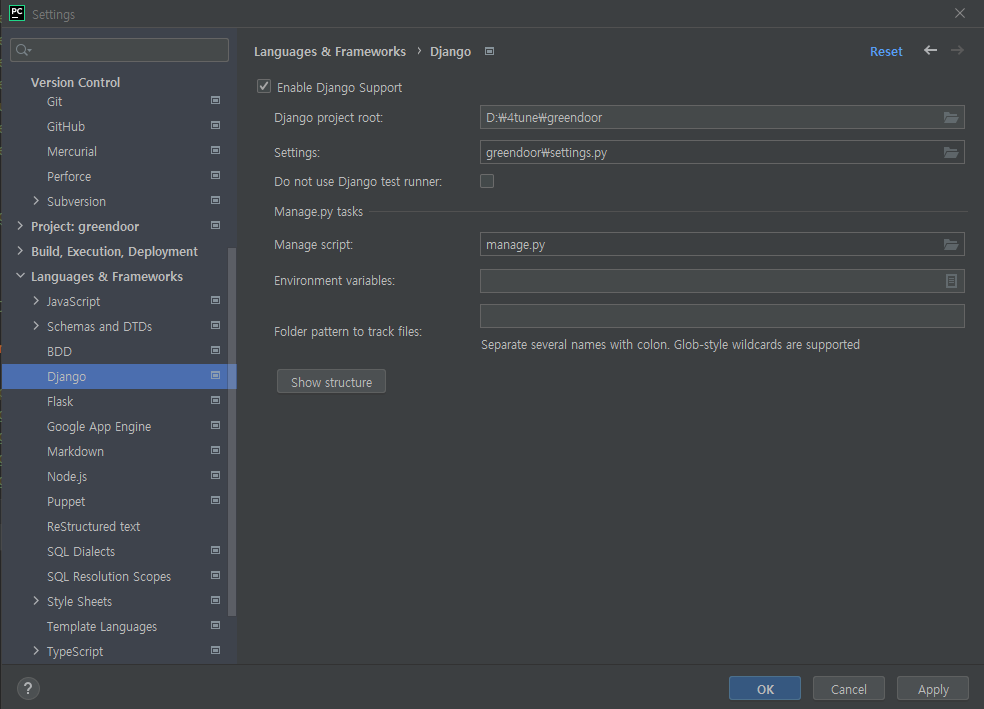984x709 pixels.
Task: Browse for the Settings file
Action: coord(951,152)
